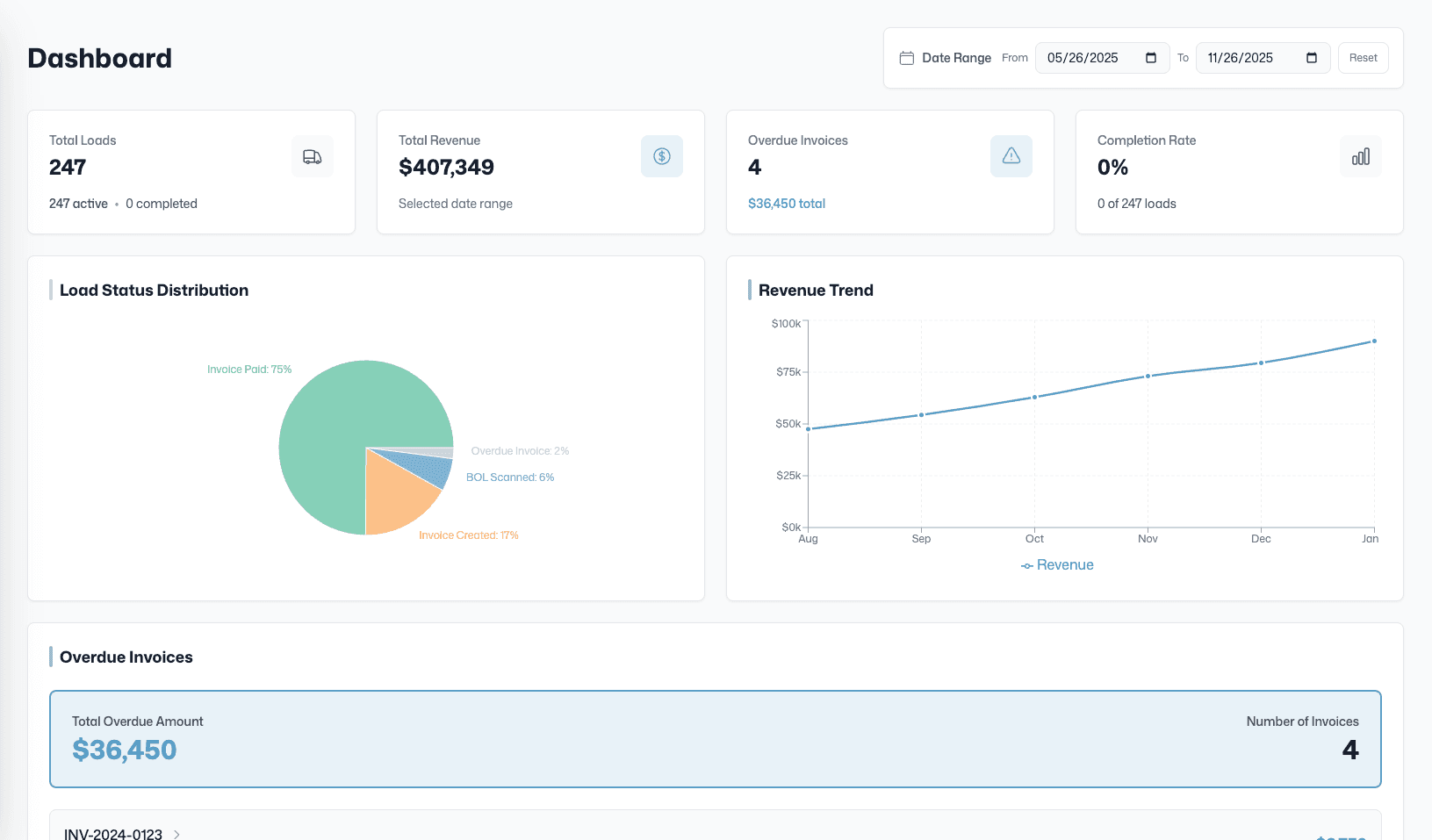Screen dimensions: 1432x840
Task: Open the $36,450 total overdue link
Action: 786,203
